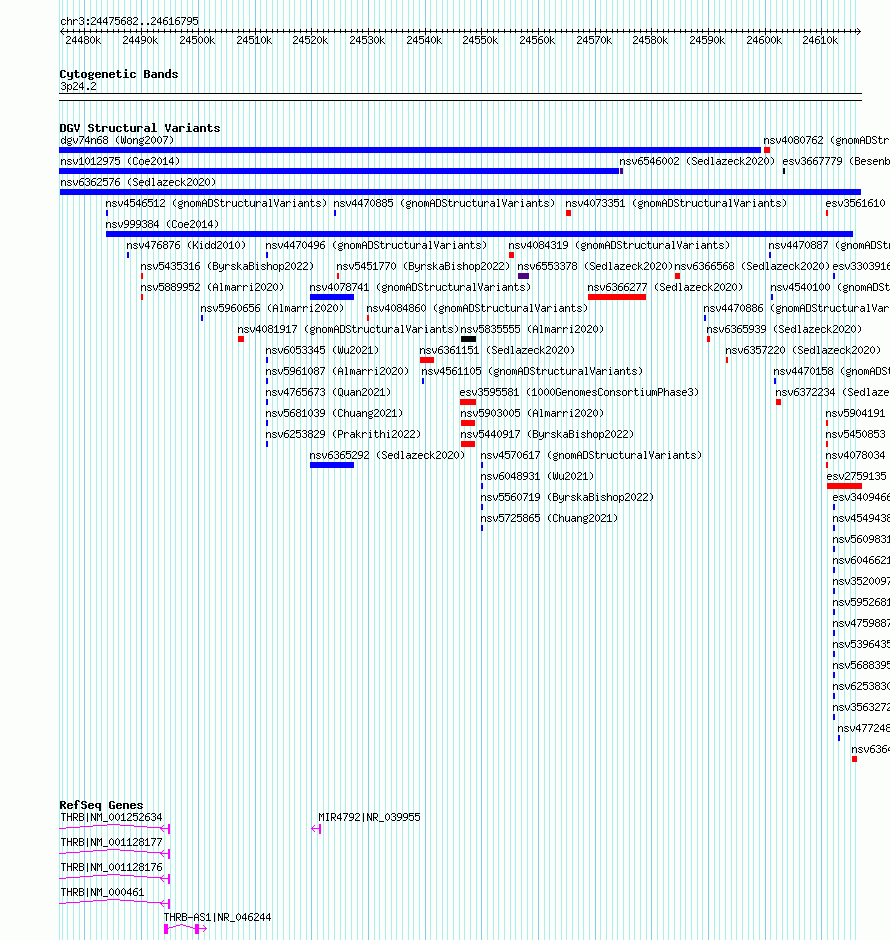Viewport: 890px width, 940px height.
Task: Click the dgv74n68 (Wong2007) variant label
Action: click(117, 140)
